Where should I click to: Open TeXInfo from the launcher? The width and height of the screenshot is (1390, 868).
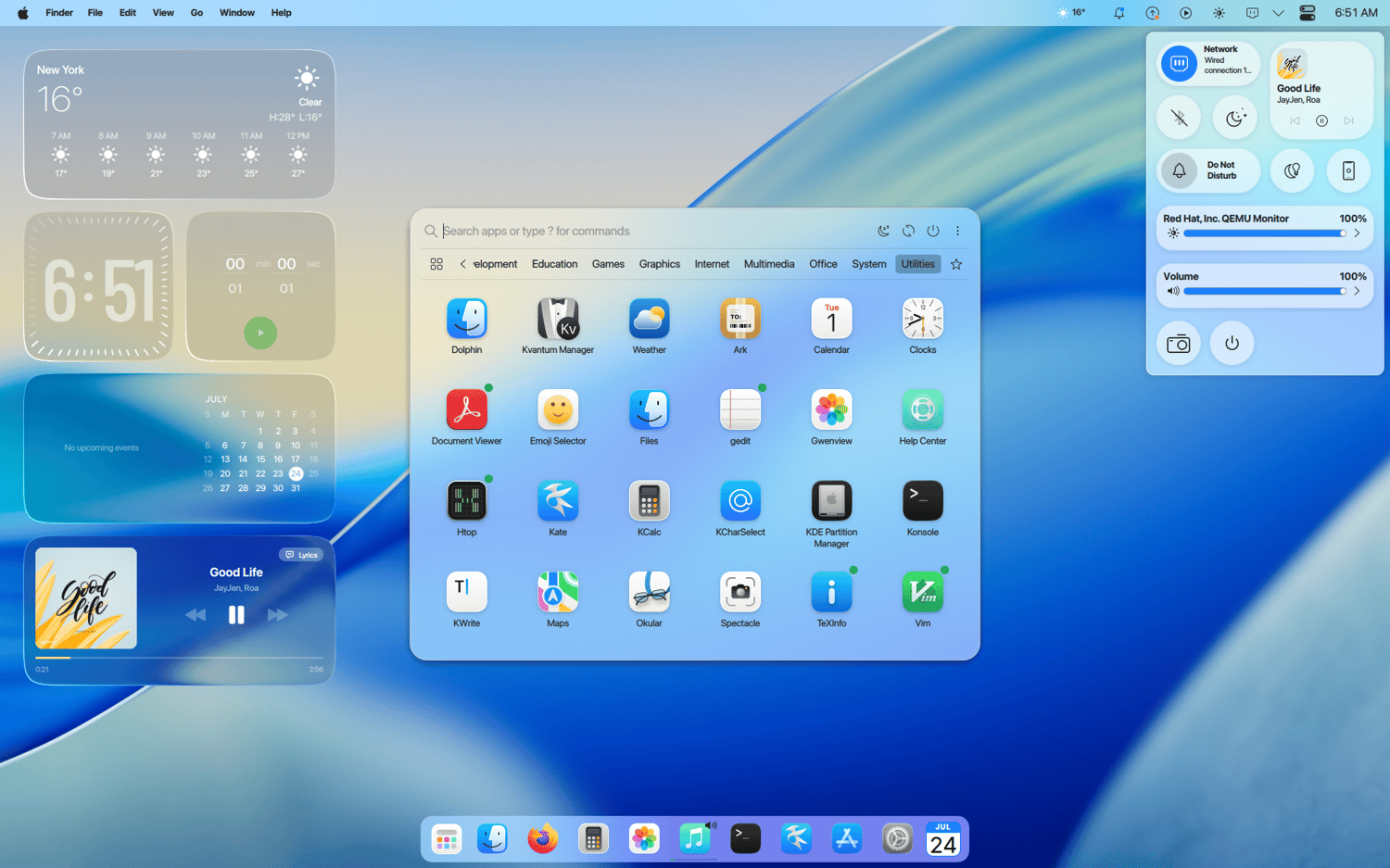coord(831,592)
